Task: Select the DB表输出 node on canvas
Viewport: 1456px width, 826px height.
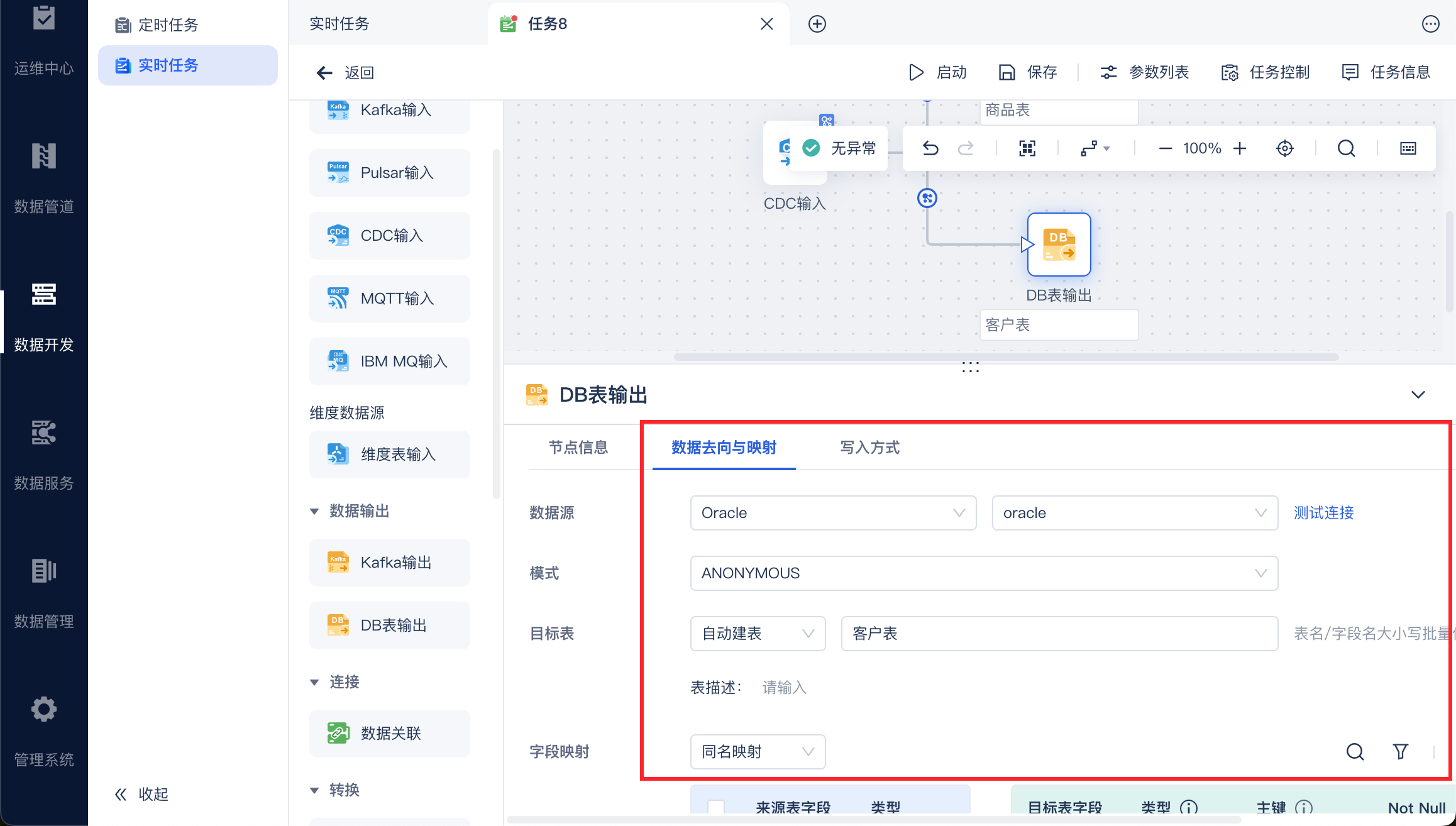Action: (x=1059, y=245)
